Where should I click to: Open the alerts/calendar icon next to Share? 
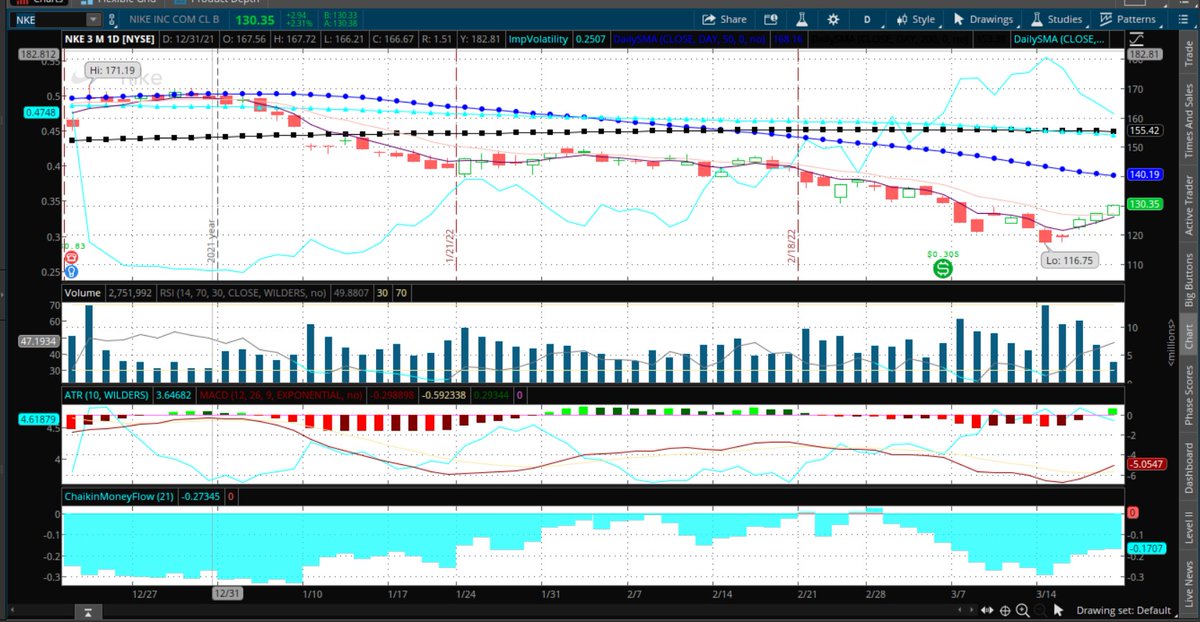point(770,18)
